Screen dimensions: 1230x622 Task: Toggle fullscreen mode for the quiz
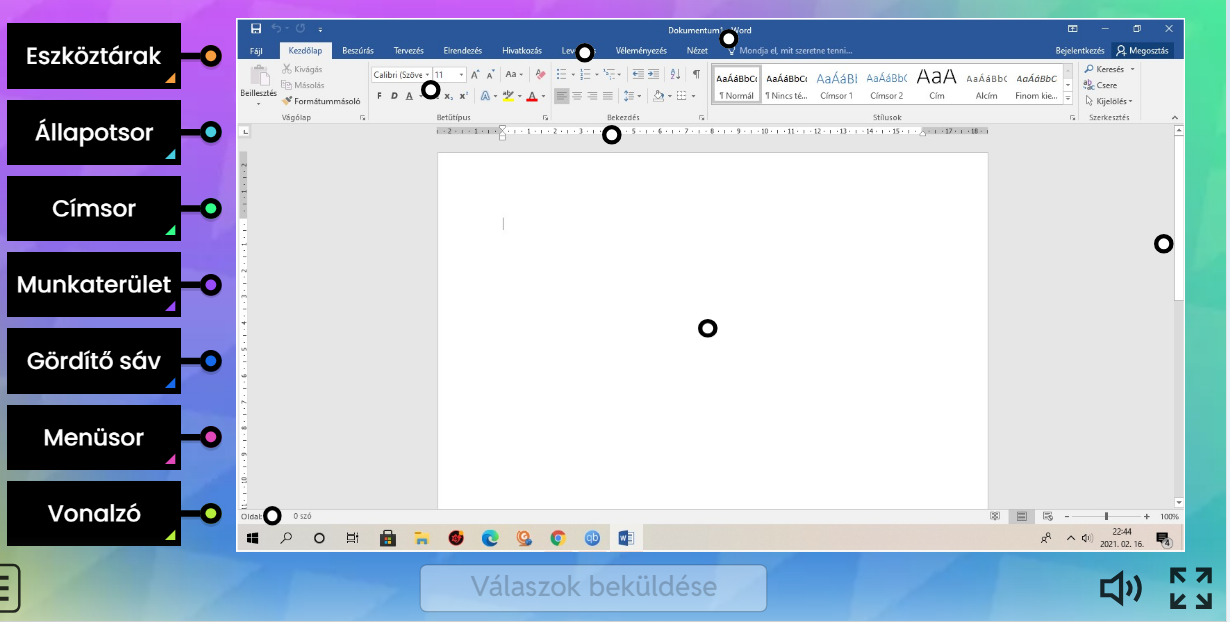click(x=1190, y=588)
